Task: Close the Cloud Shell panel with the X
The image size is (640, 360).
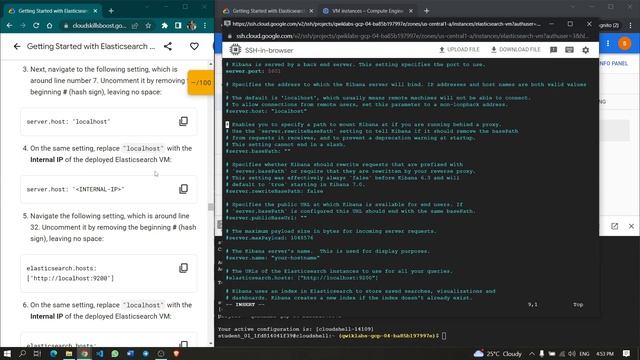Action: [x=631, y=226]
